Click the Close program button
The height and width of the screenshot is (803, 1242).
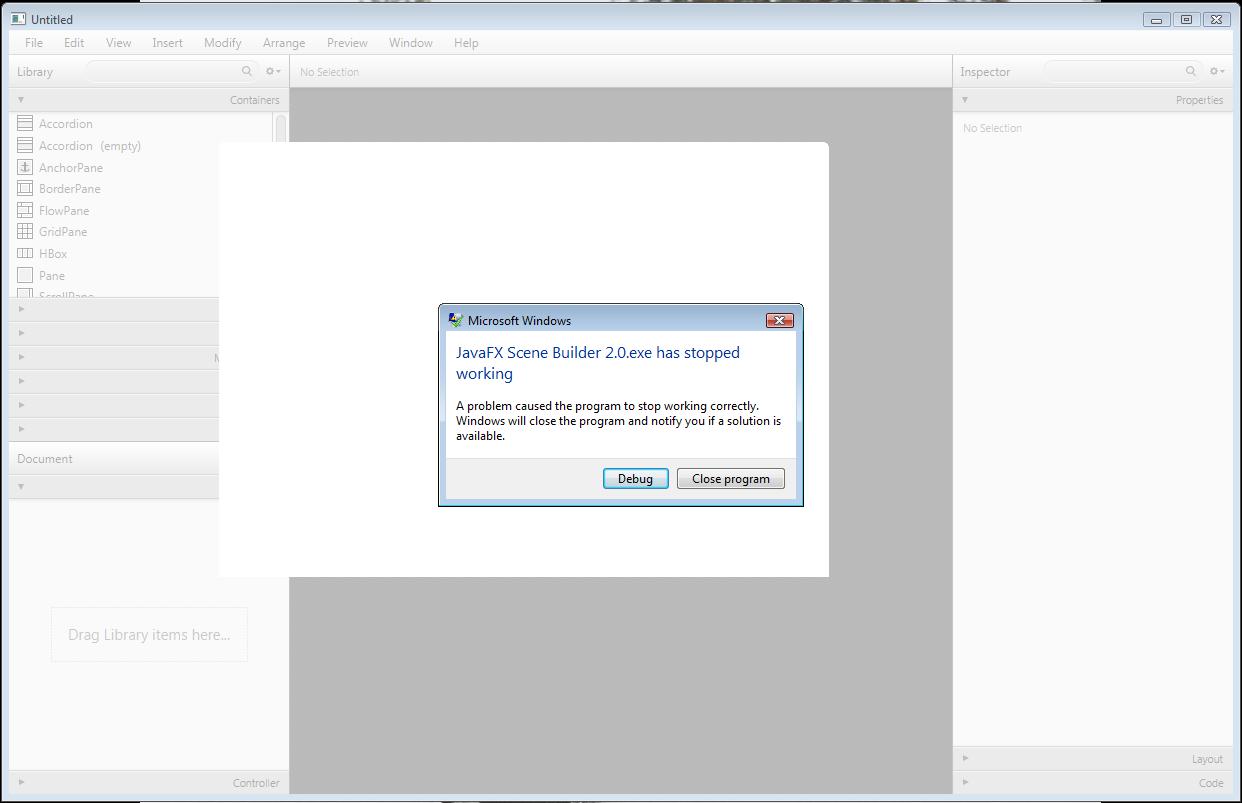click(x=730, y=479)
